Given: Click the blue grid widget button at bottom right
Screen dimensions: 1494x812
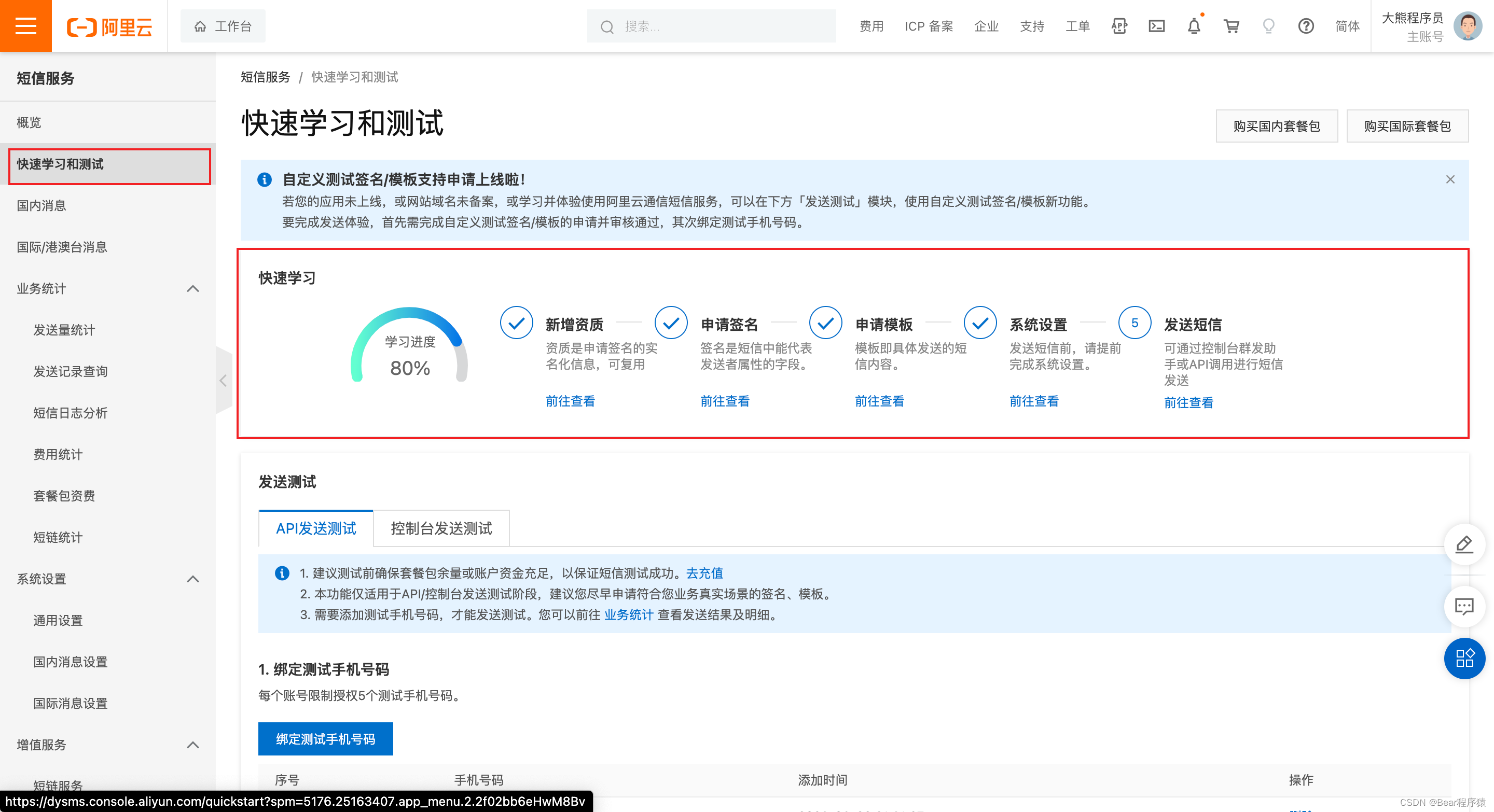Looking at the screenshot, I should 1464,659.
